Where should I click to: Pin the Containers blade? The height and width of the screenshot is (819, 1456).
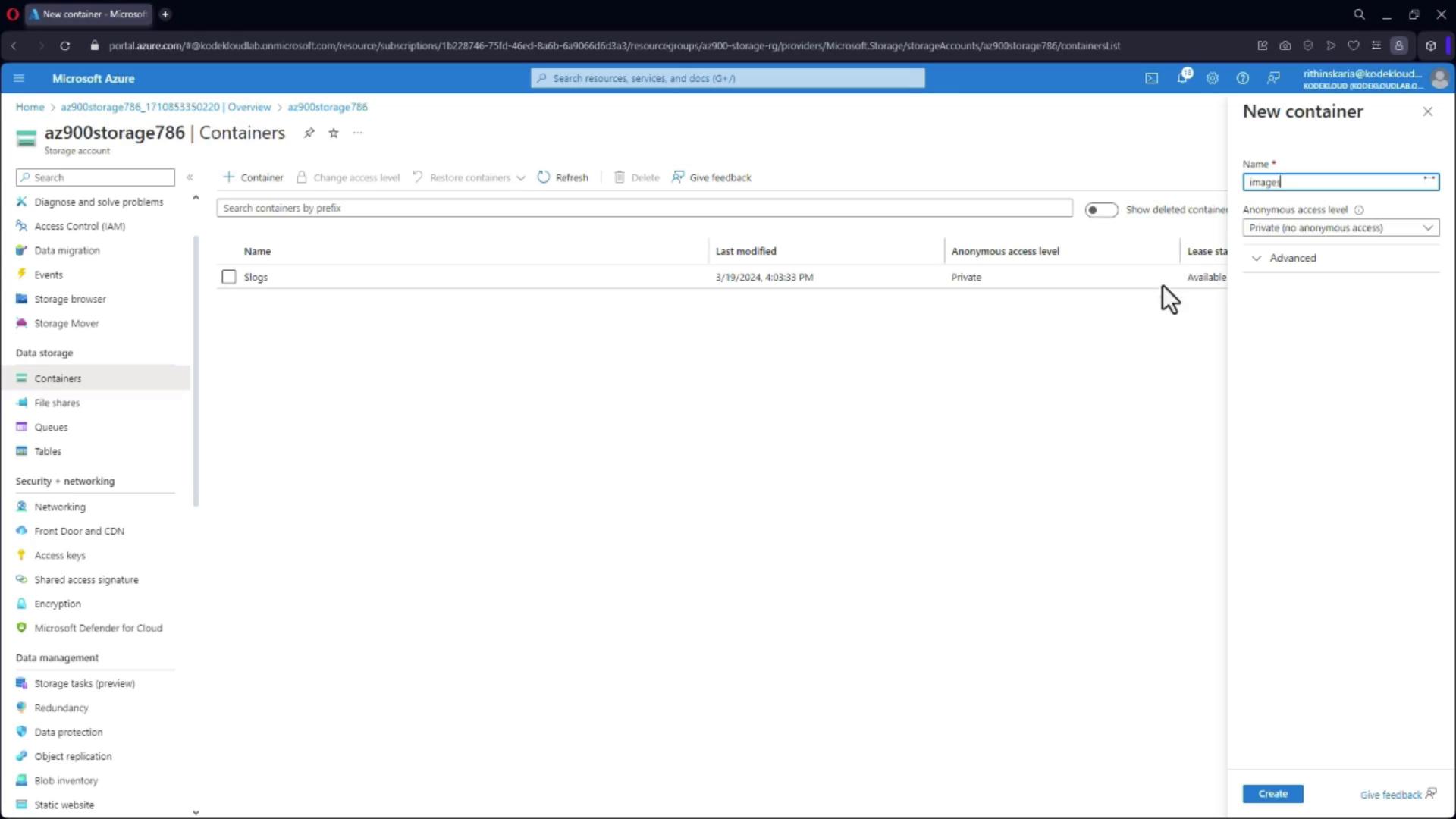pyautogui.click(x=309, y=133)
